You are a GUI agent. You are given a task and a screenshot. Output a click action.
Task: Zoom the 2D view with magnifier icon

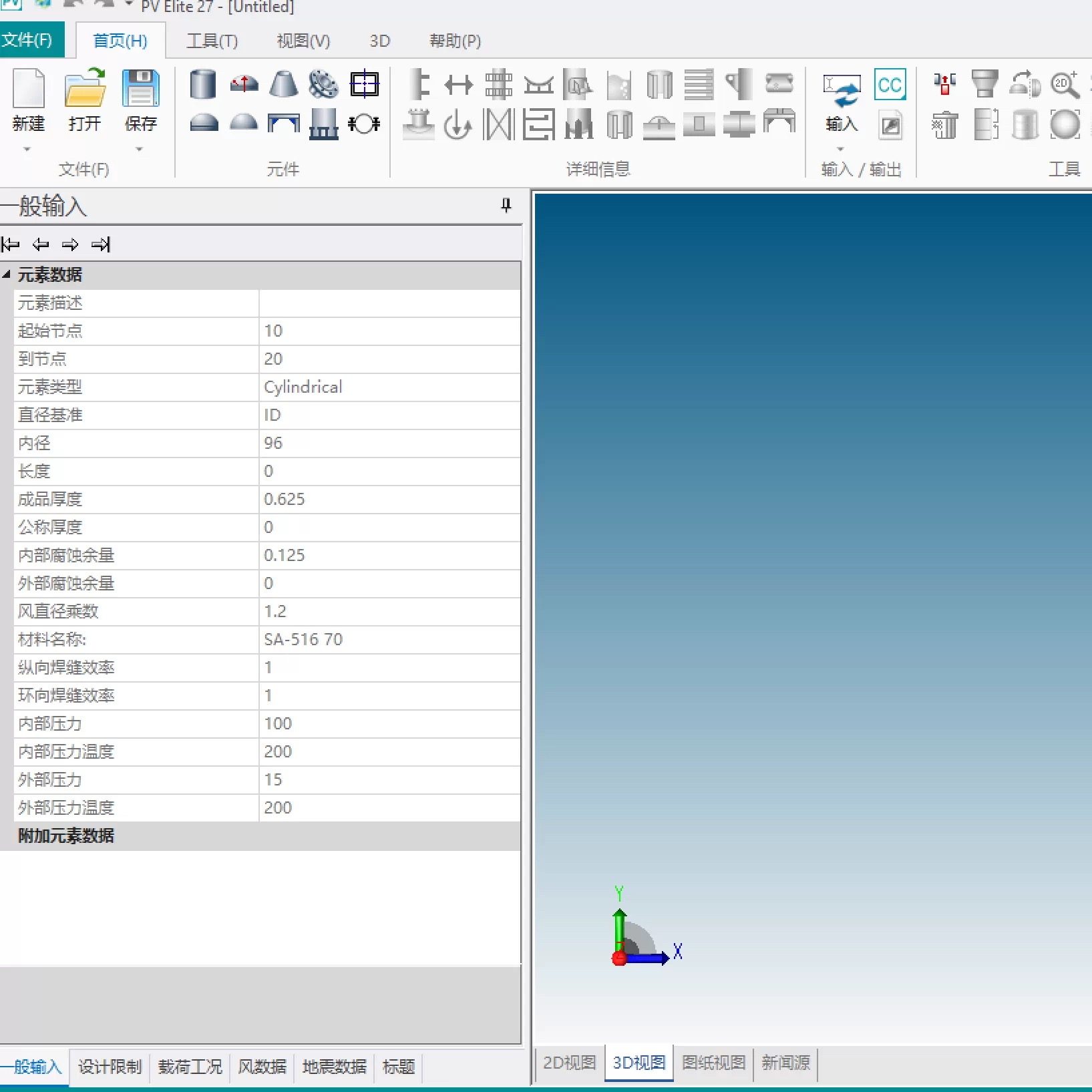coord(1065,84)
